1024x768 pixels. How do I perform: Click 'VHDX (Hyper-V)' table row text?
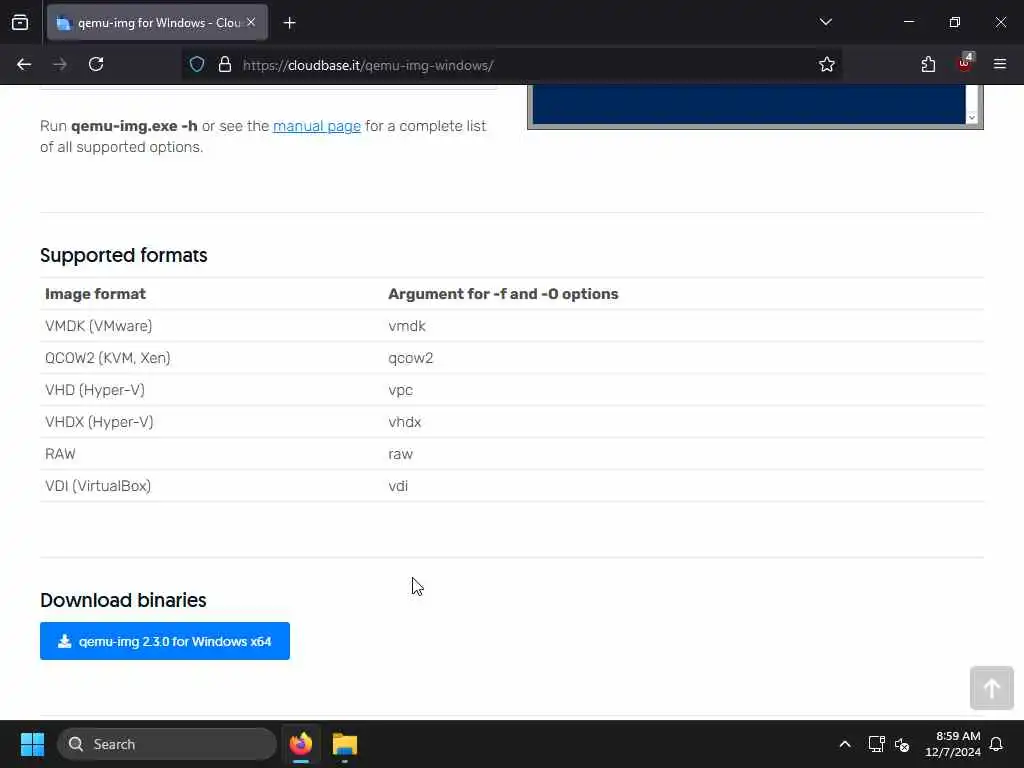(x=99, y=422)
